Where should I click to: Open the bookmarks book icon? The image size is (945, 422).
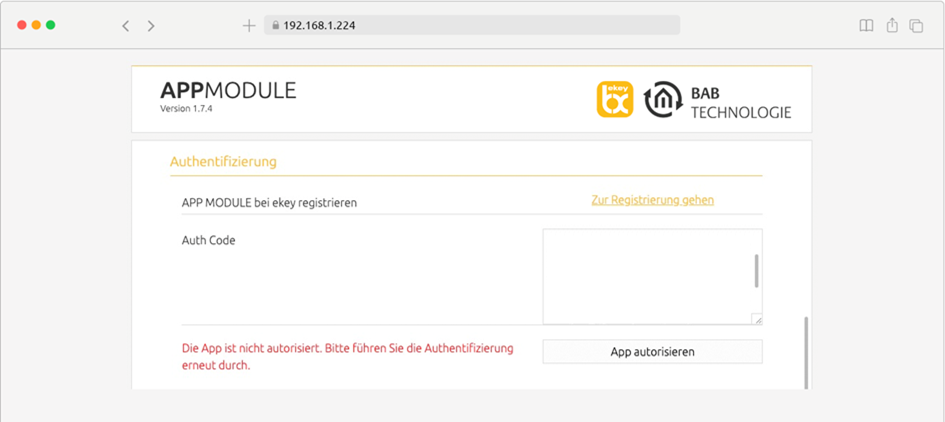point(866,25)
